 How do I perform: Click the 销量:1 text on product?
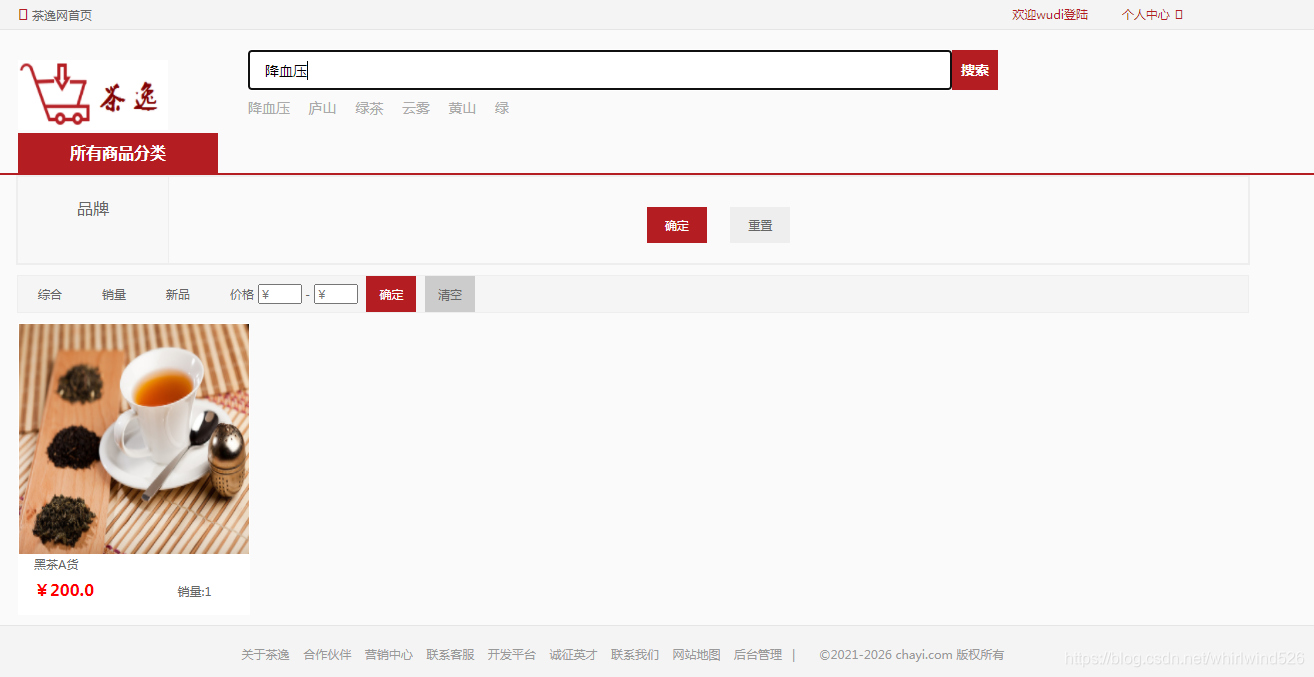point(195,592)
